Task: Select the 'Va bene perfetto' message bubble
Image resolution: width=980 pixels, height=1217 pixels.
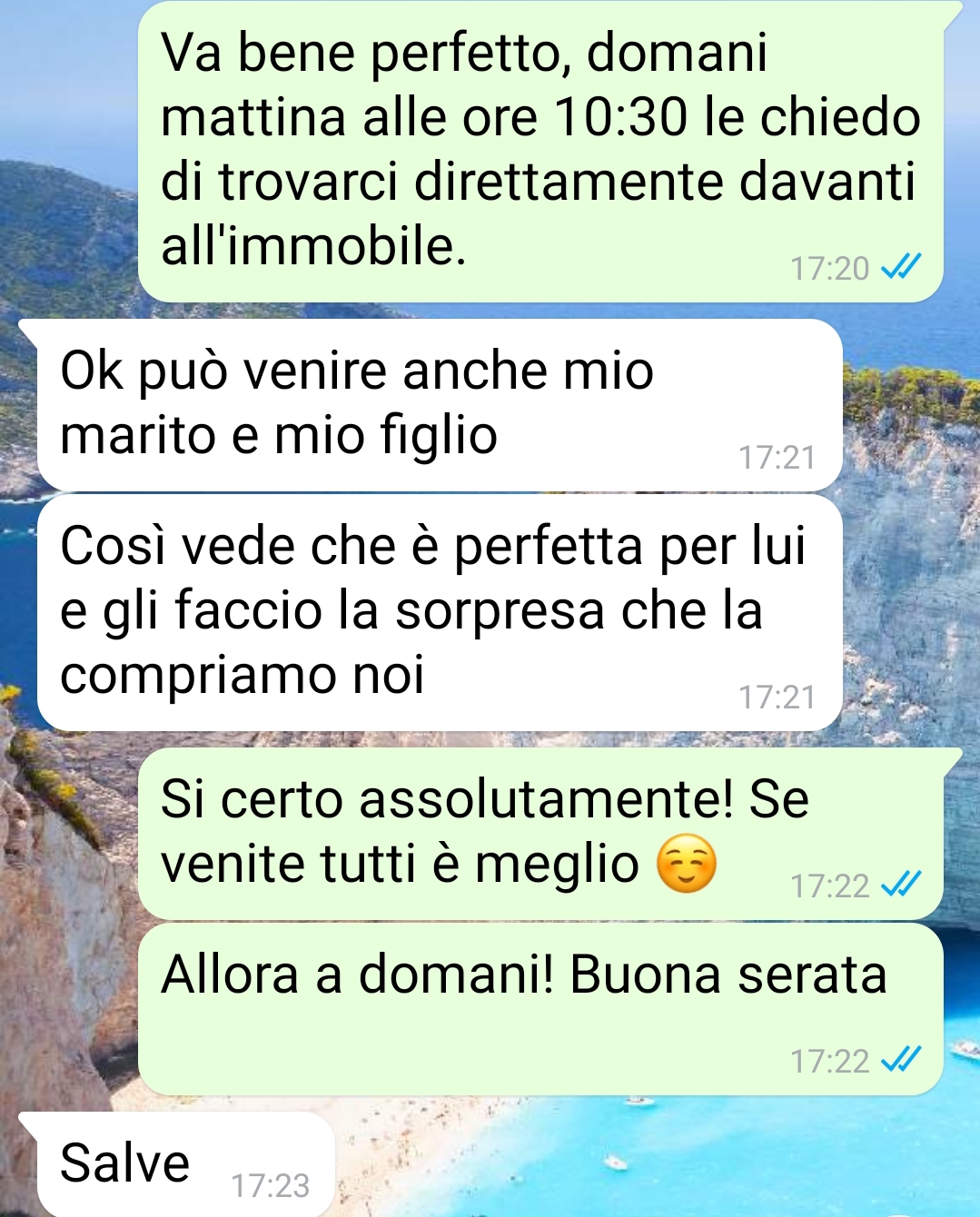Action: coord(540,152)
